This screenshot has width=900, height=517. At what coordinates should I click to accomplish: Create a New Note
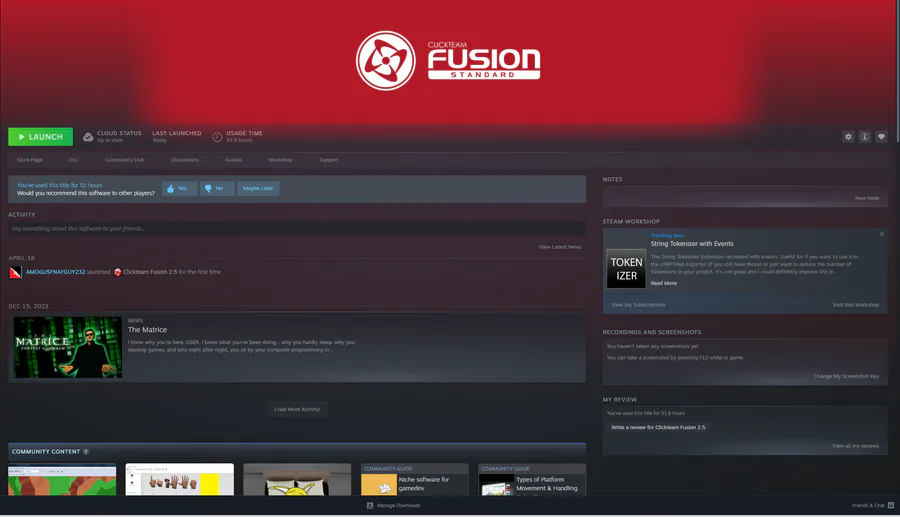[x=867, y=198]
